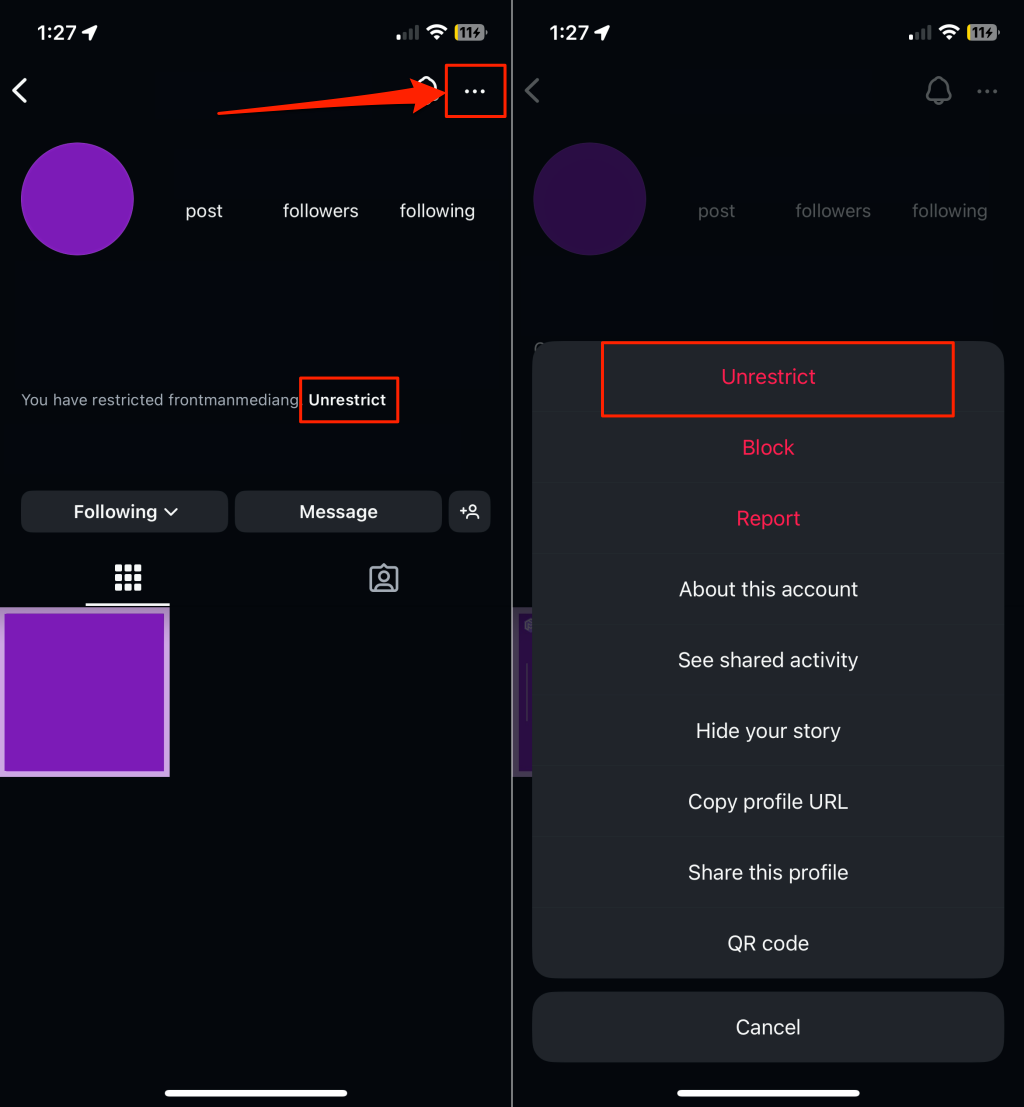The width and height of the screenshot is (1024, 1107).
Task: Tap the Wi-Fi status icon on left screen
Action: click(x=437, y=32)
